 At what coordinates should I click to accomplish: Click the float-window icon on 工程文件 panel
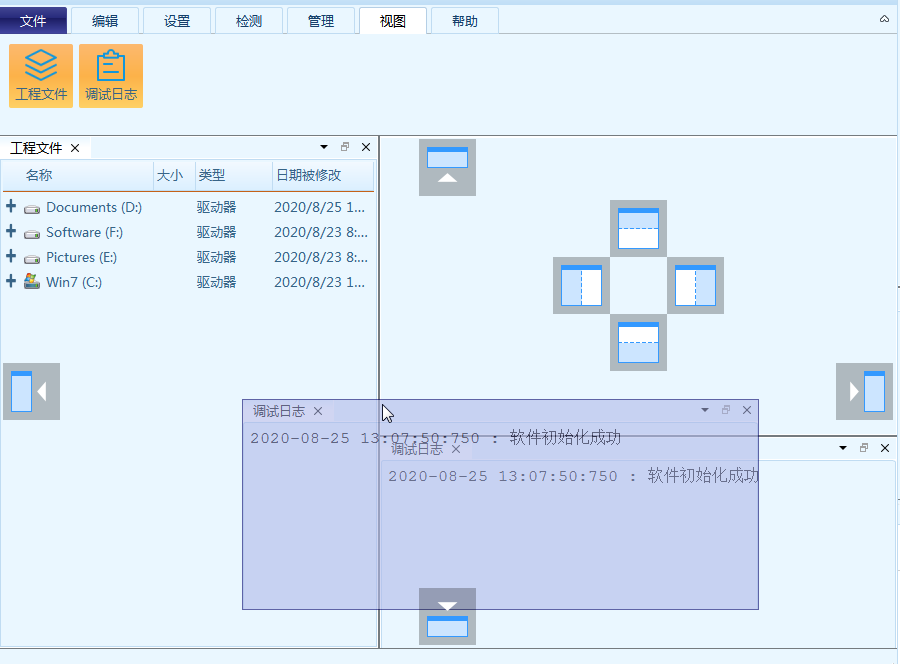click(x=344, y=146)
